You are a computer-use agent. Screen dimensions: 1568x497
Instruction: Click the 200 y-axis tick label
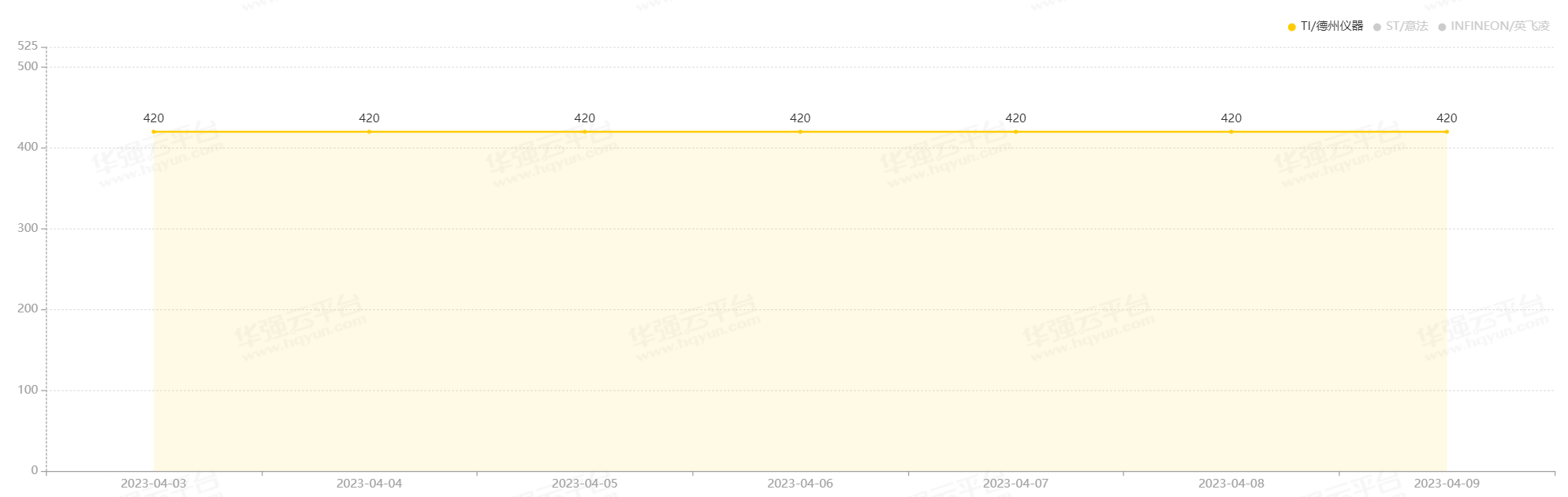[28, 308]
